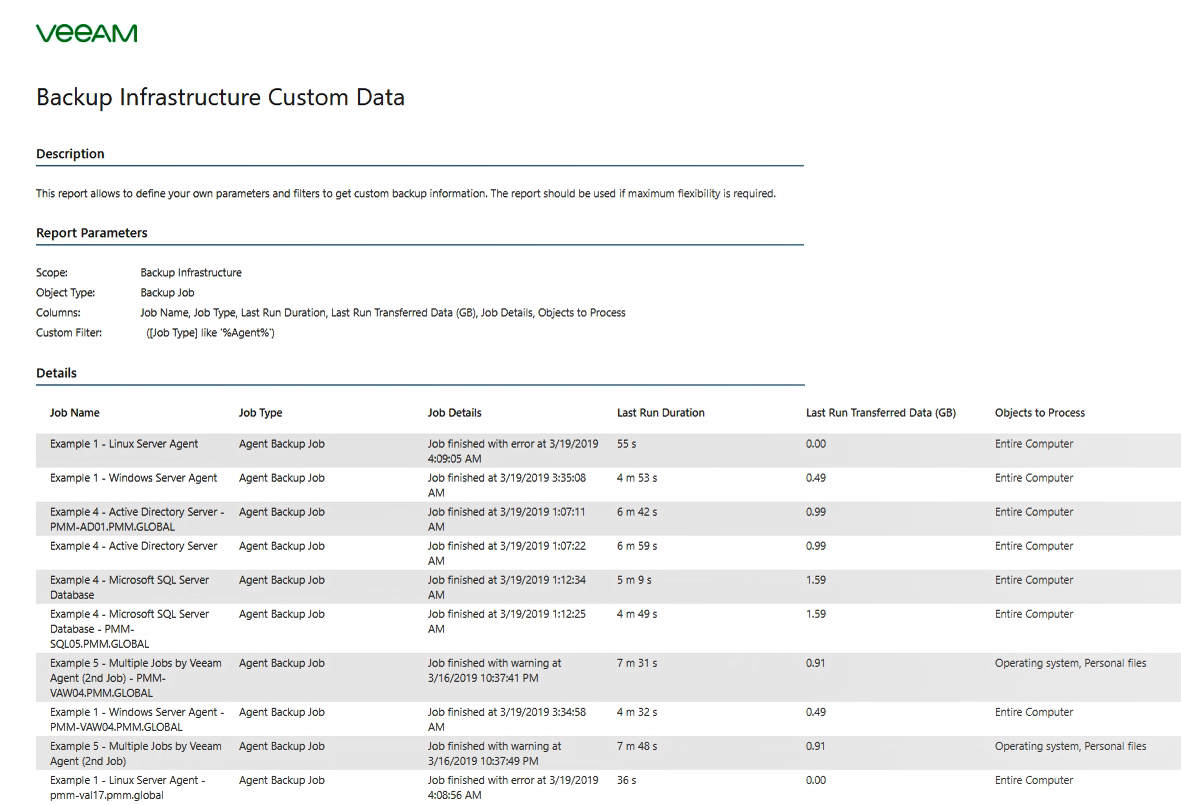Click job details finished with error at 4:09:05 AM
The width and height of the screenshot is (1181, 805).
pyautogui.click(x=513, y=451)
